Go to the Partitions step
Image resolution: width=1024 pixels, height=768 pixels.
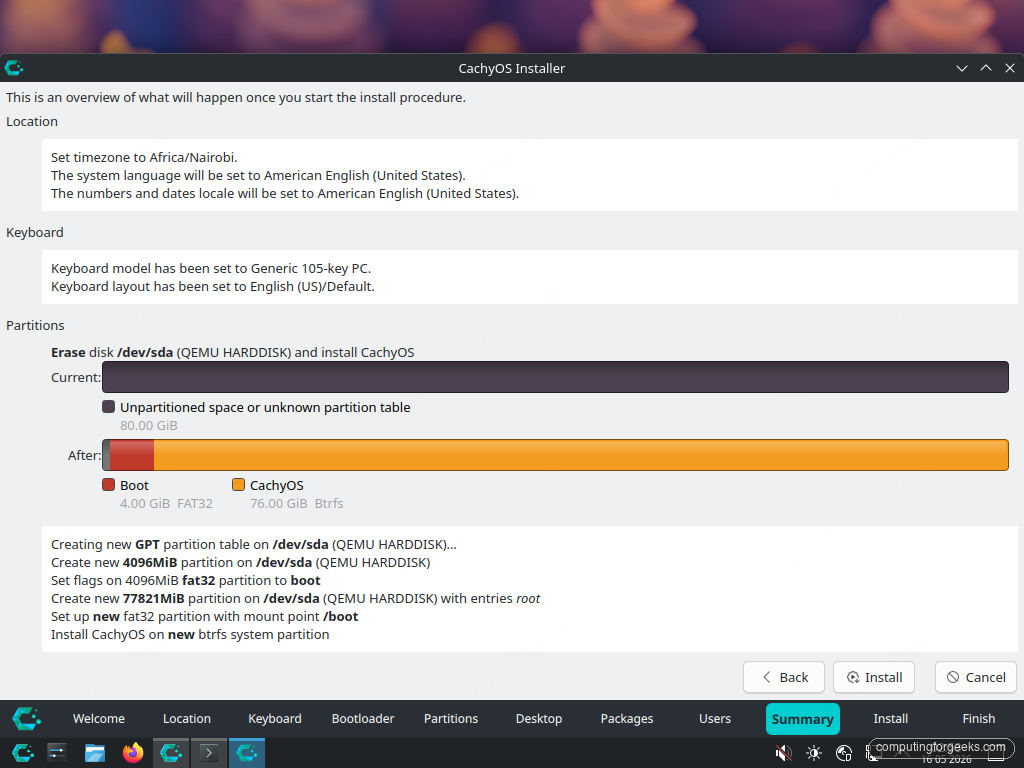451,718
